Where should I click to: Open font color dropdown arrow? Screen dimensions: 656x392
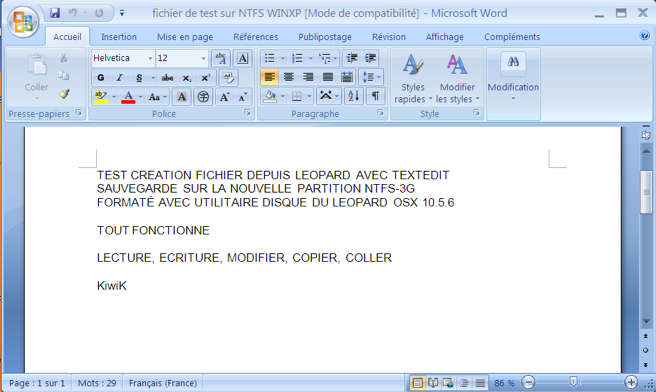[x=141, y=97]
